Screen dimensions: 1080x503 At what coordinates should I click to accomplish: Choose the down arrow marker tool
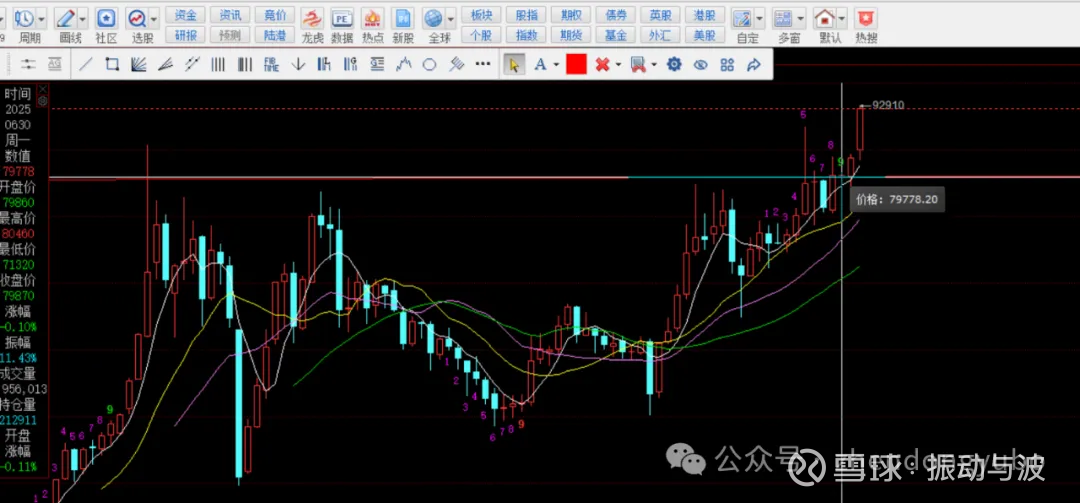298,64
